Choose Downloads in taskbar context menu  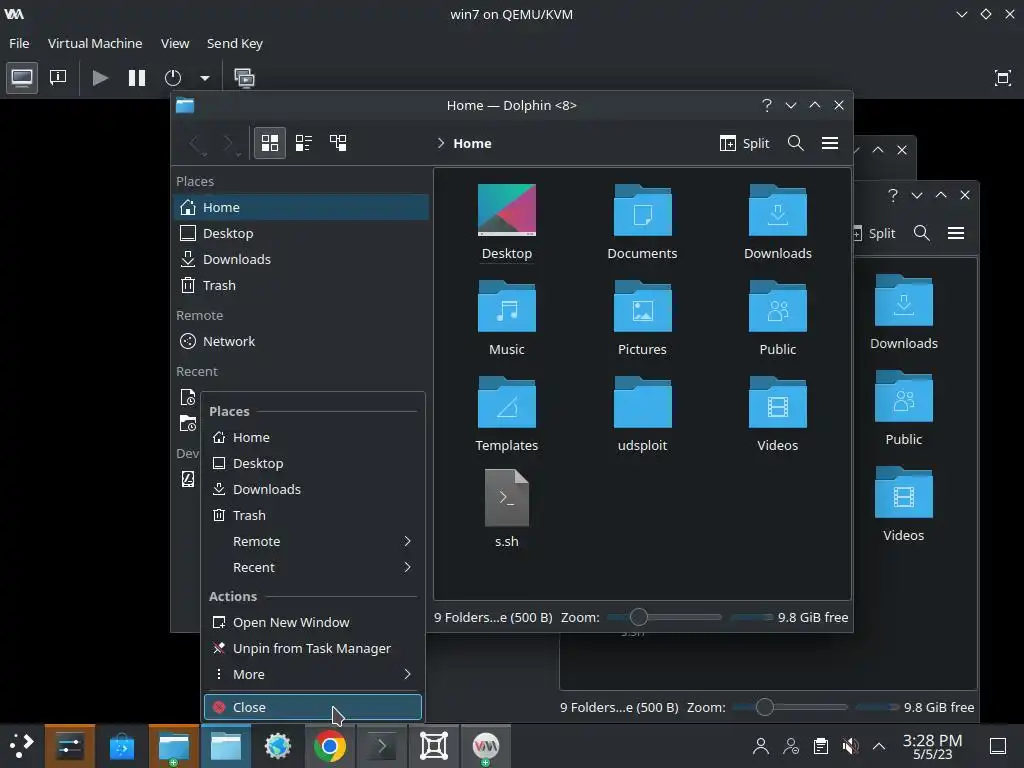313,489
